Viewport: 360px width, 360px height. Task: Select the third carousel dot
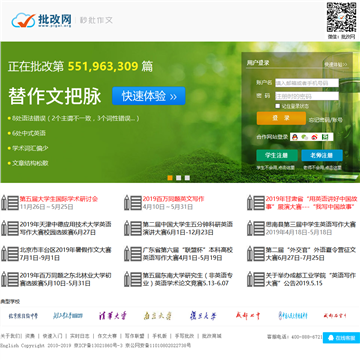tap(187, 178)
